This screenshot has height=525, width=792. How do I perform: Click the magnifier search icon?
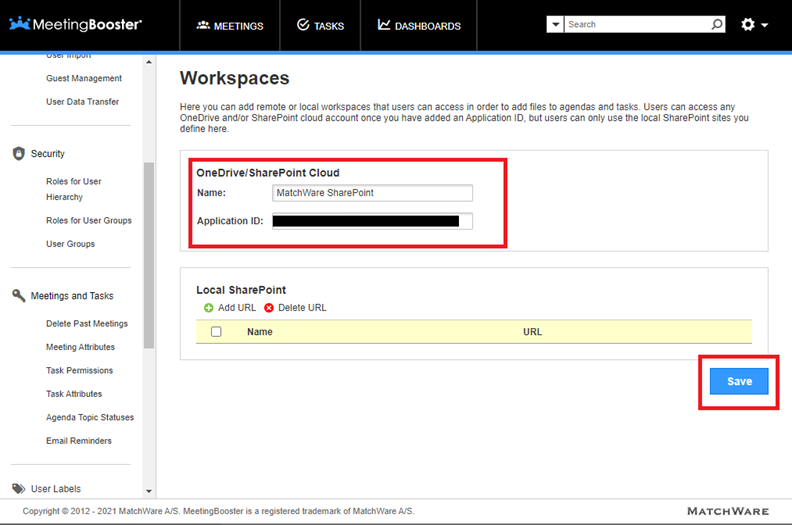[717, 24]
